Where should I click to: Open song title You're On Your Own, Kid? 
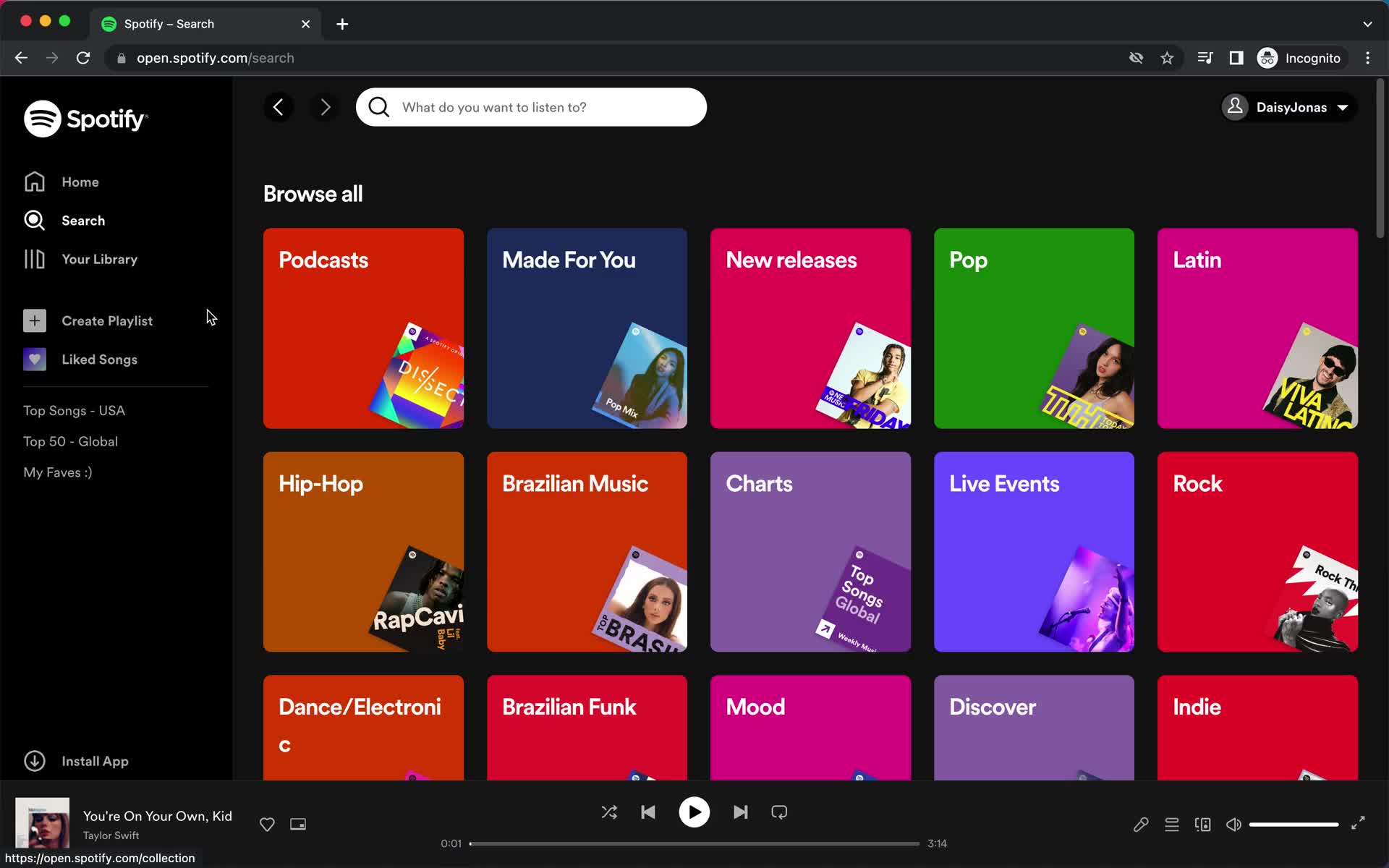158,816
